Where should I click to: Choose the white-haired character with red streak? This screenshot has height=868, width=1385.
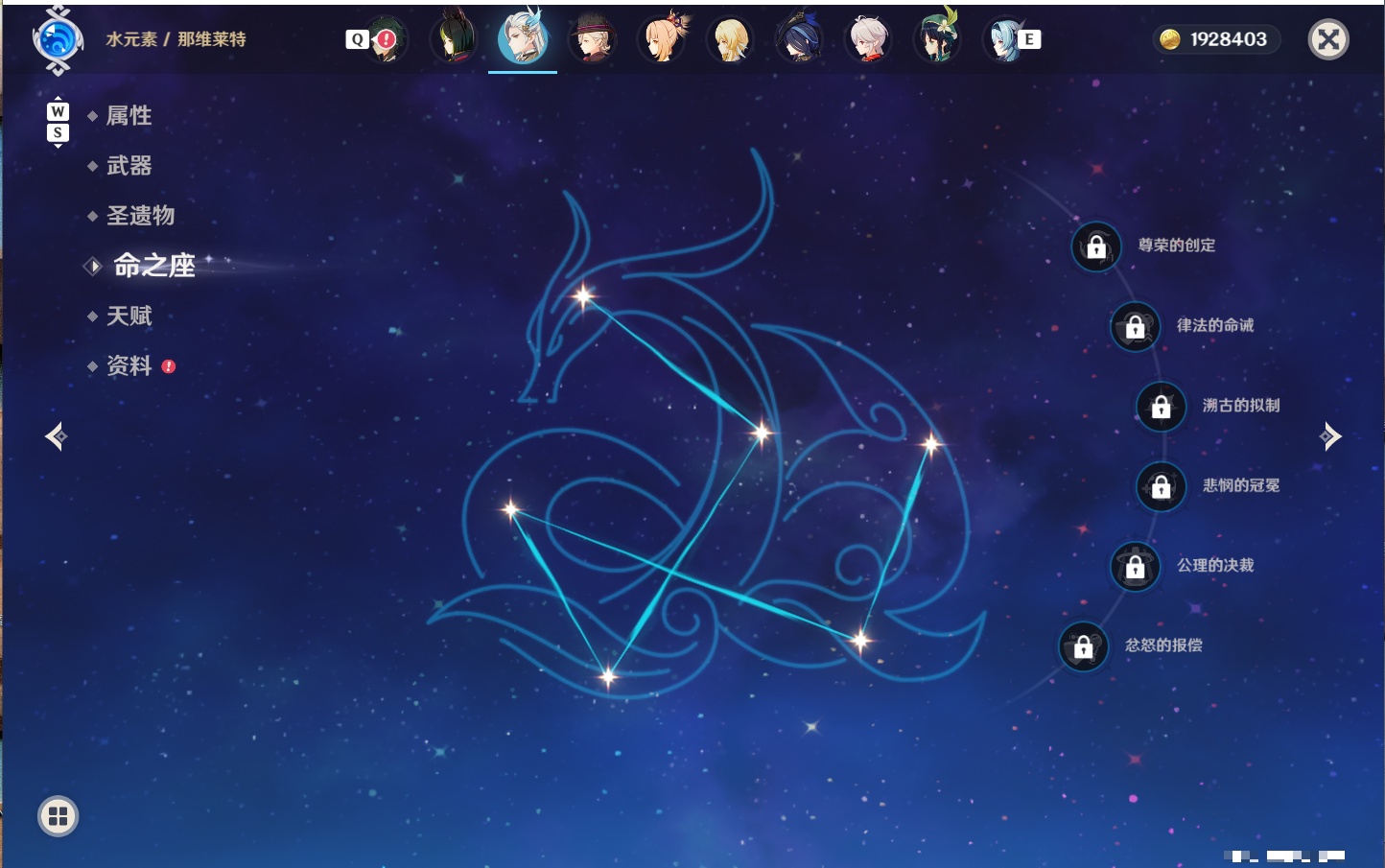pyautogui.click(x=869, y=39)
